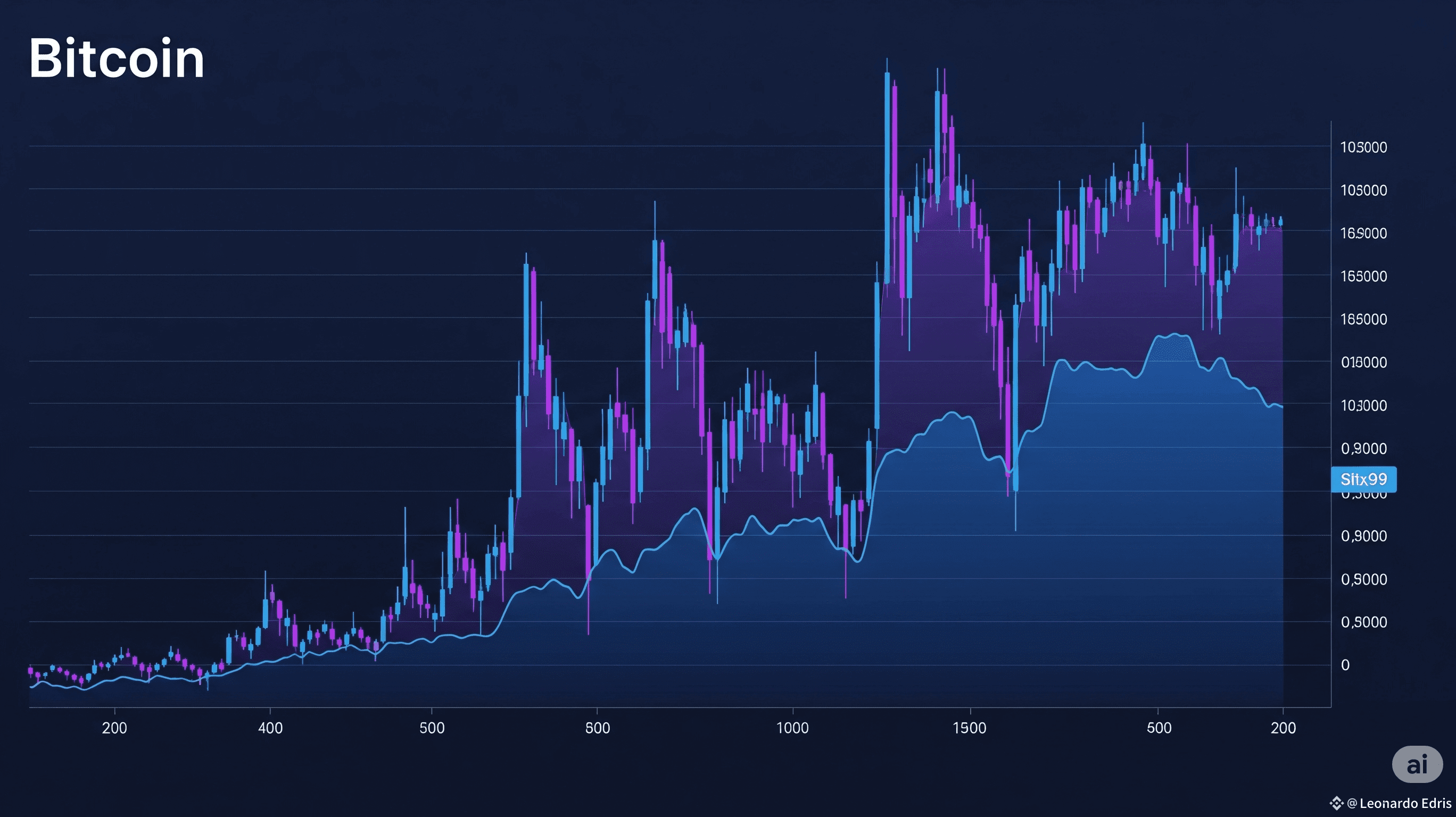Viewport: 1456px width, 817px height.
Task: Click the last candlestick at chart's right edge
Action: (1280, 221)
